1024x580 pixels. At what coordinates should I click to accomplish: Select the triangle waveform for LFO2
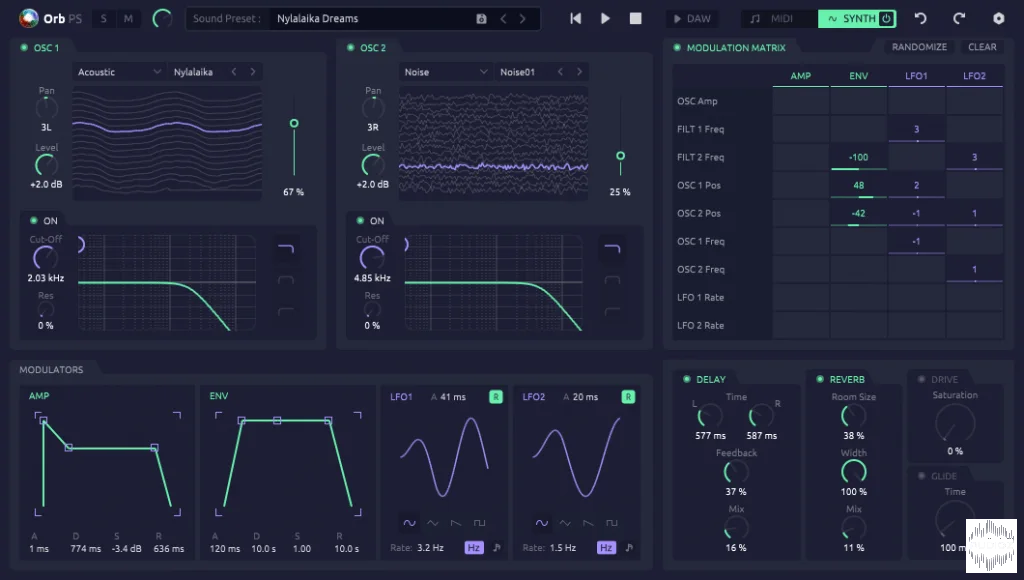click(x=566, y=523)
